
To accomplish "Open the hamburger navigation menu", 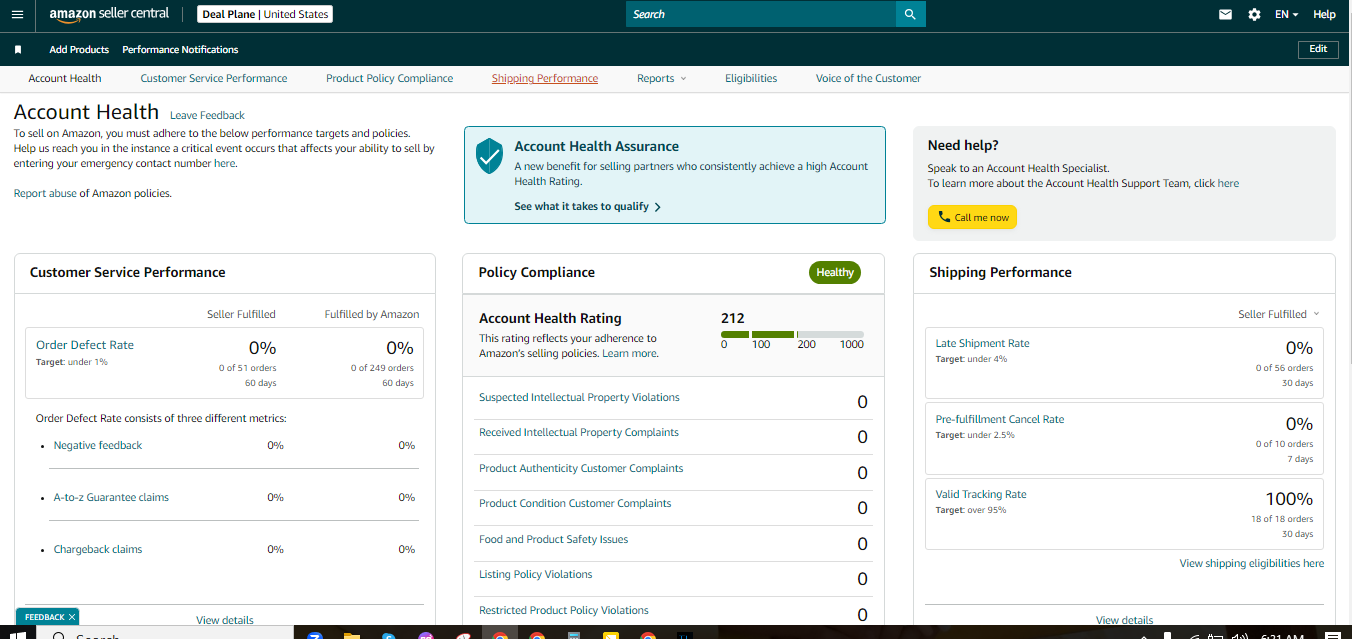I will (17, 14).
